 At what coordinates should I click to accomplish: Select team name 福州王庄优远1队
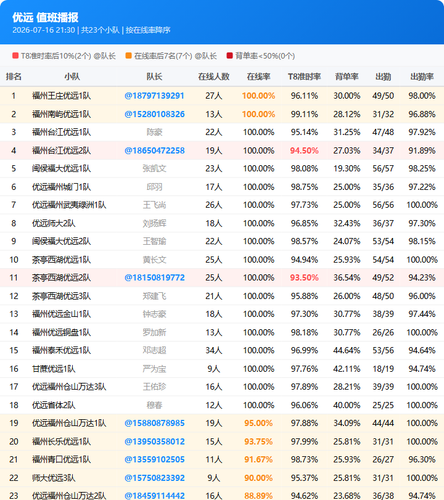coord(61,96)
